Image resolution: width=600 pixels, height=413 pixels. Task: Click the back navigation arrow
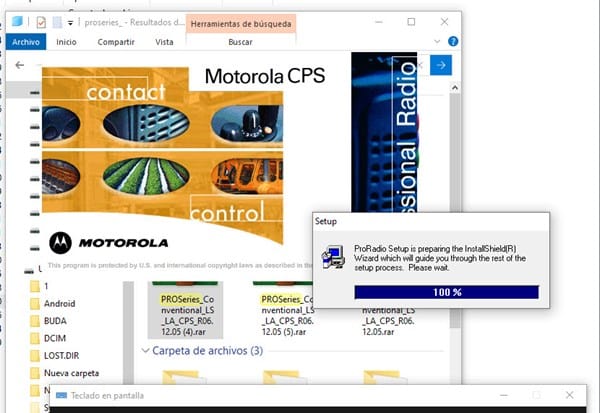[20, 65]
